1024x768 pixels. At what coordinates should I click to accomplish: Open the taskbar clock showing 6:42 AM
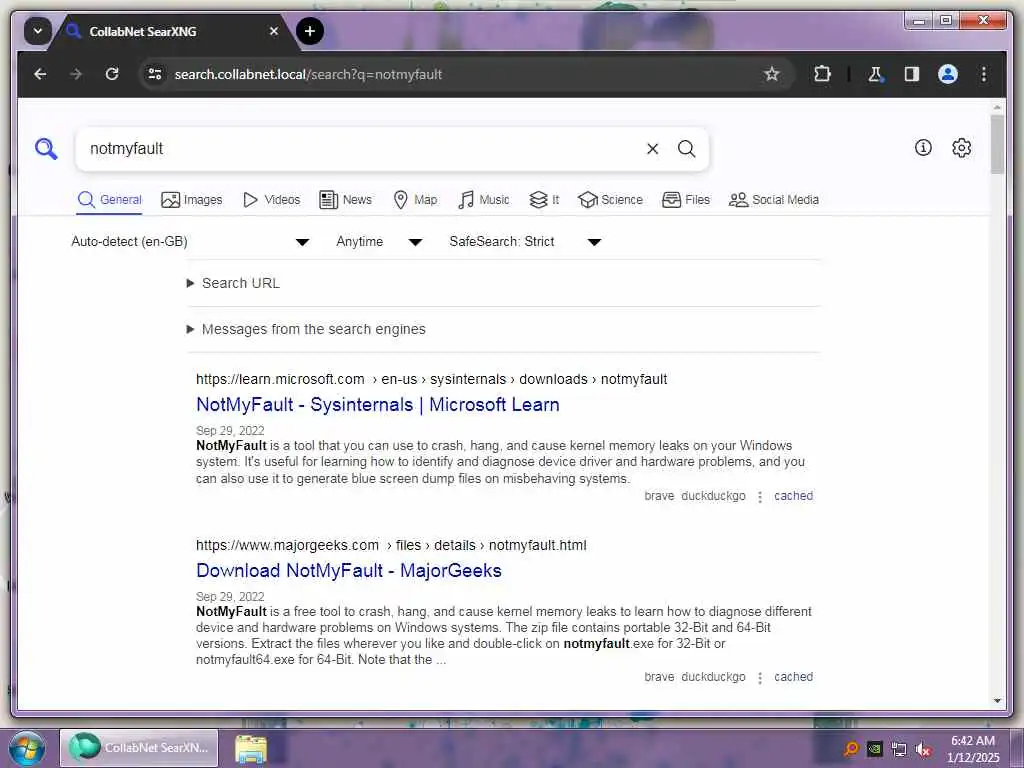pyautogui.click(x=972, y=749)
